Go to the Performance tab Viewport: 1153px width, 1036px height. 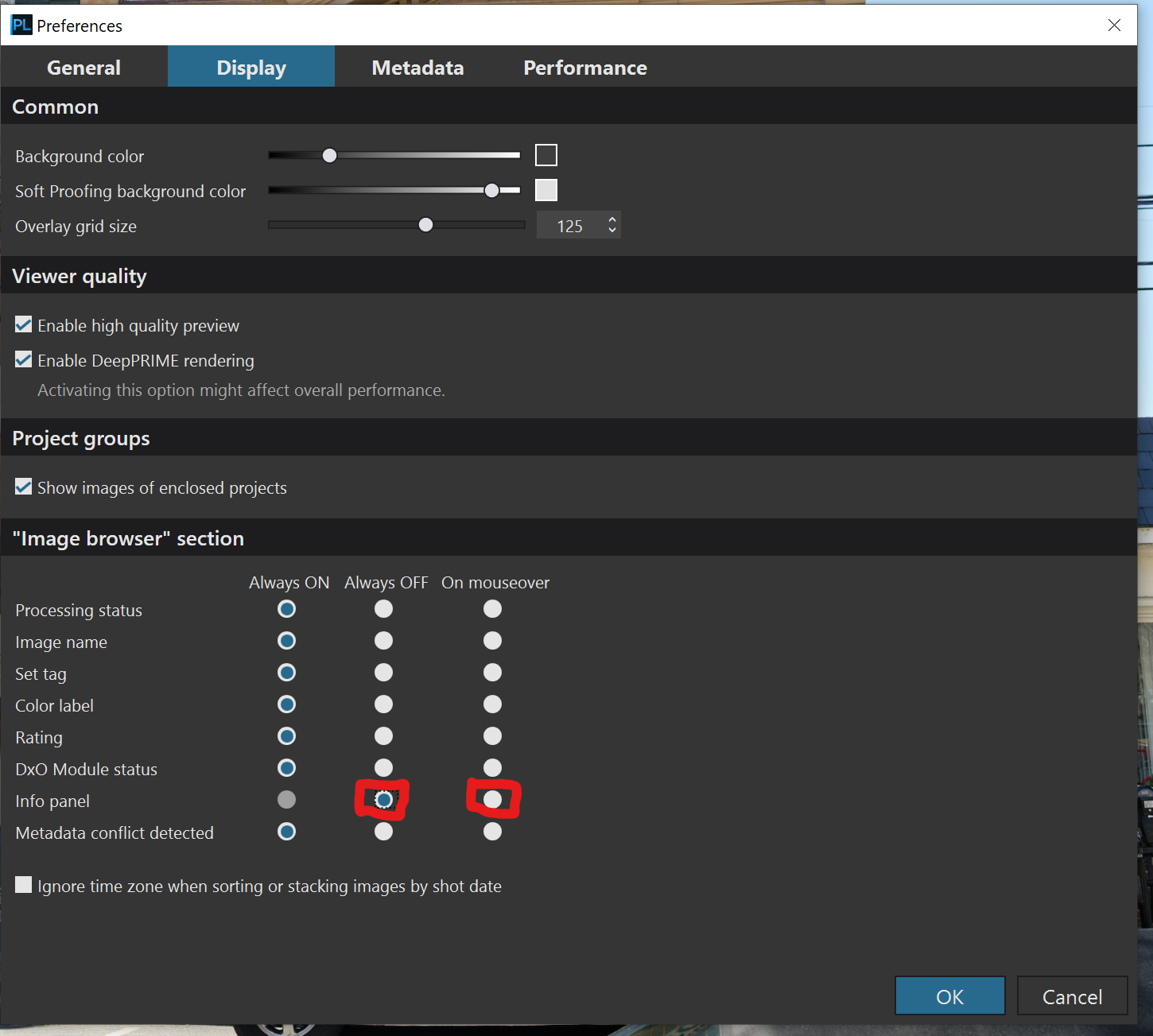click(584, 68)
